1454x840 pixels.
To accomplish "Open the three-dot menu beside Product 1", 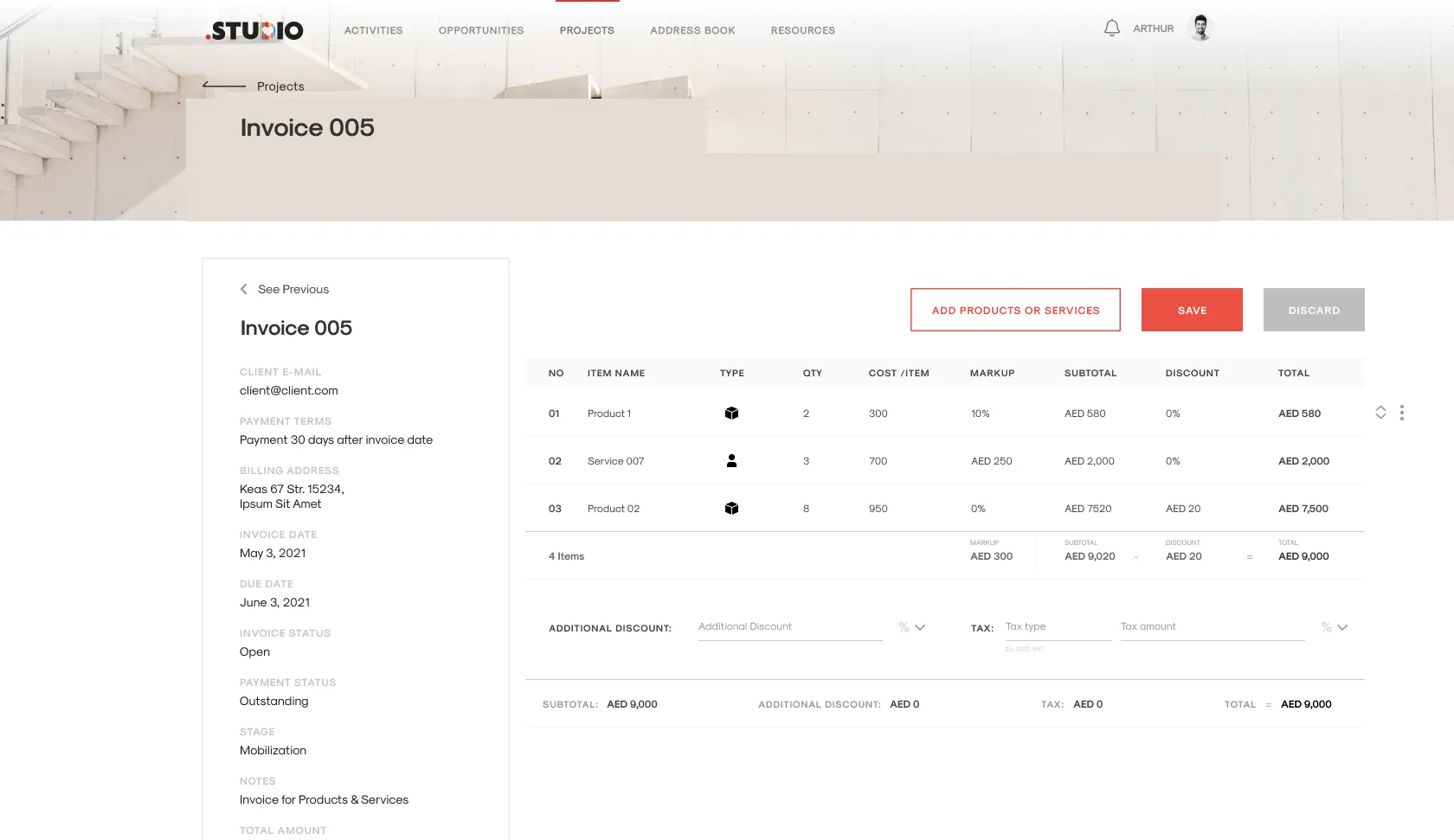I will [x=1402, y=413].
